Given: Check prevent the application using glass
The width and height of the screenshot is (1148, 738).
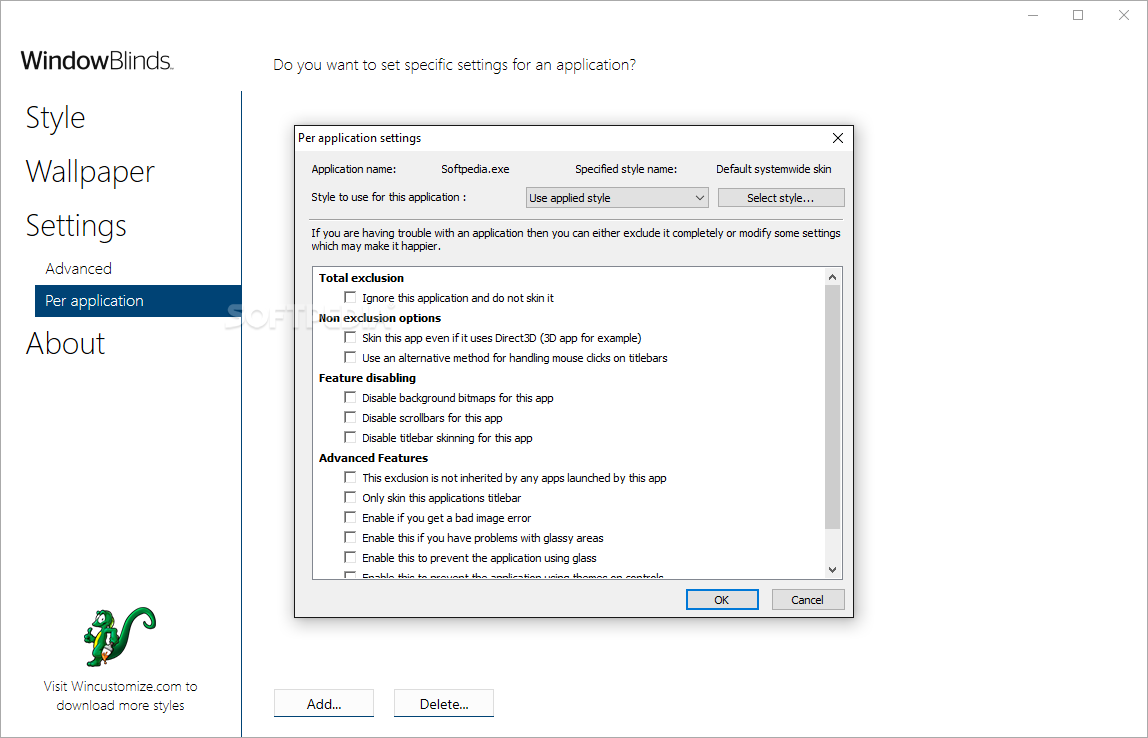Looking at the screenshot, I should 350,557.
